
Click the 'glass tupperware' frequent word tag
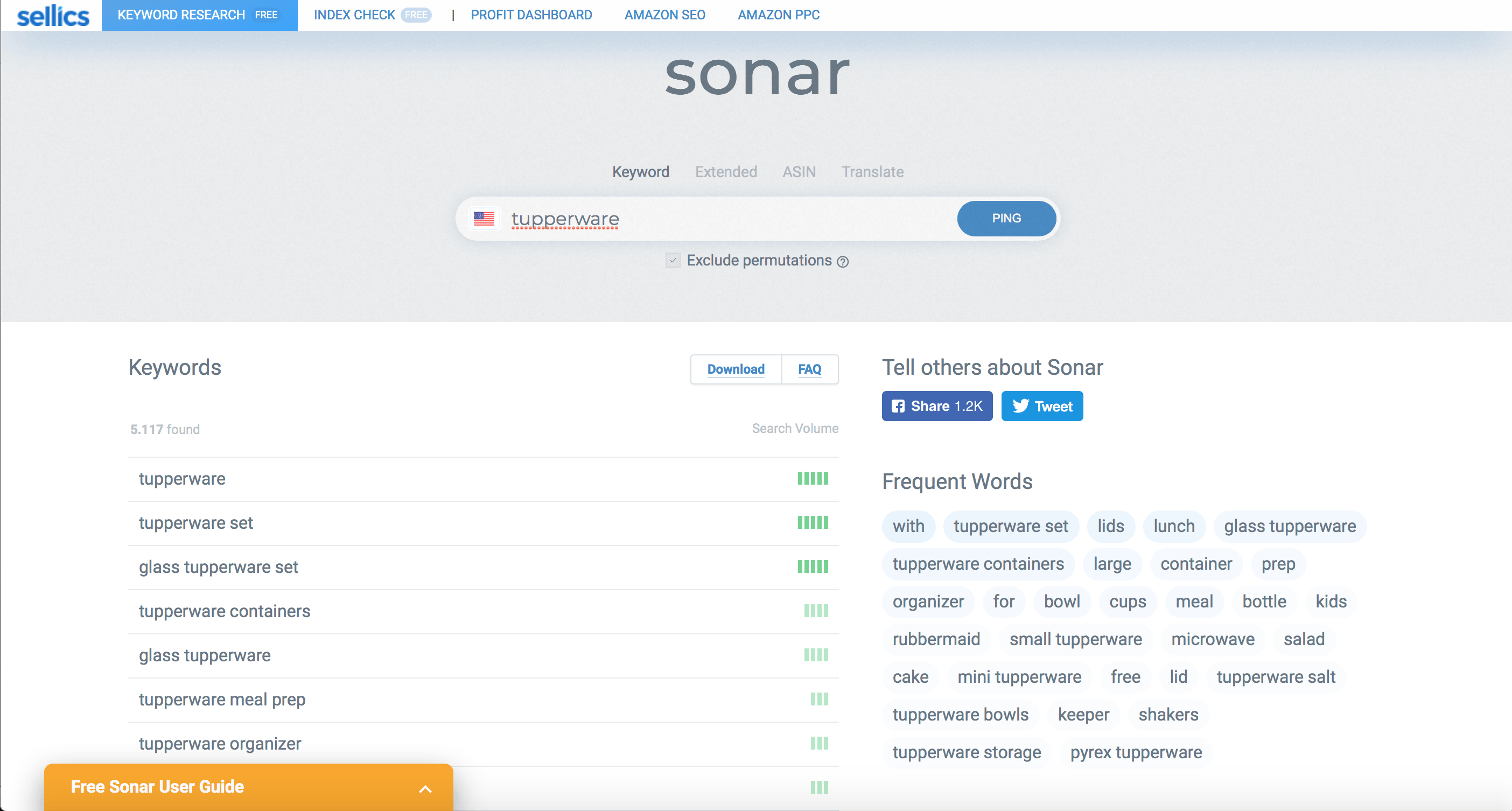click(x=1290, y=526)
